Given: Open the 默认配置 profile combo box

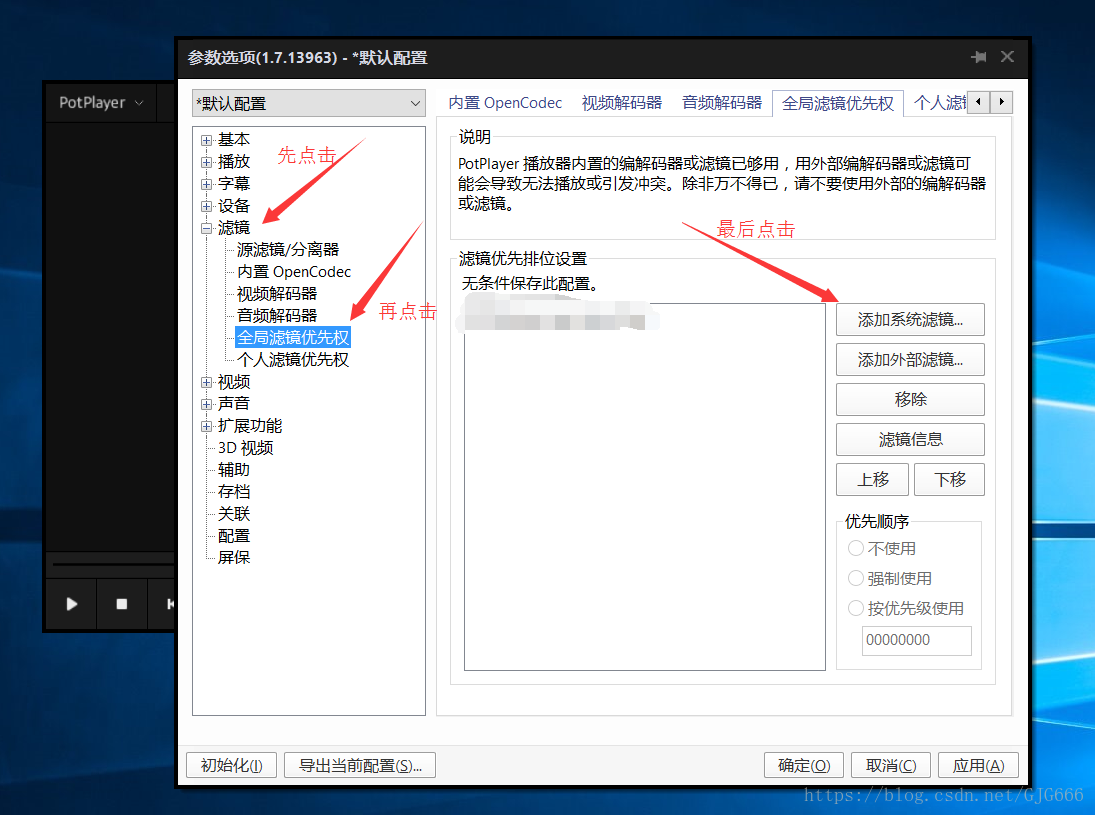Looking at the screenshot, I should [x=309, y=103].
